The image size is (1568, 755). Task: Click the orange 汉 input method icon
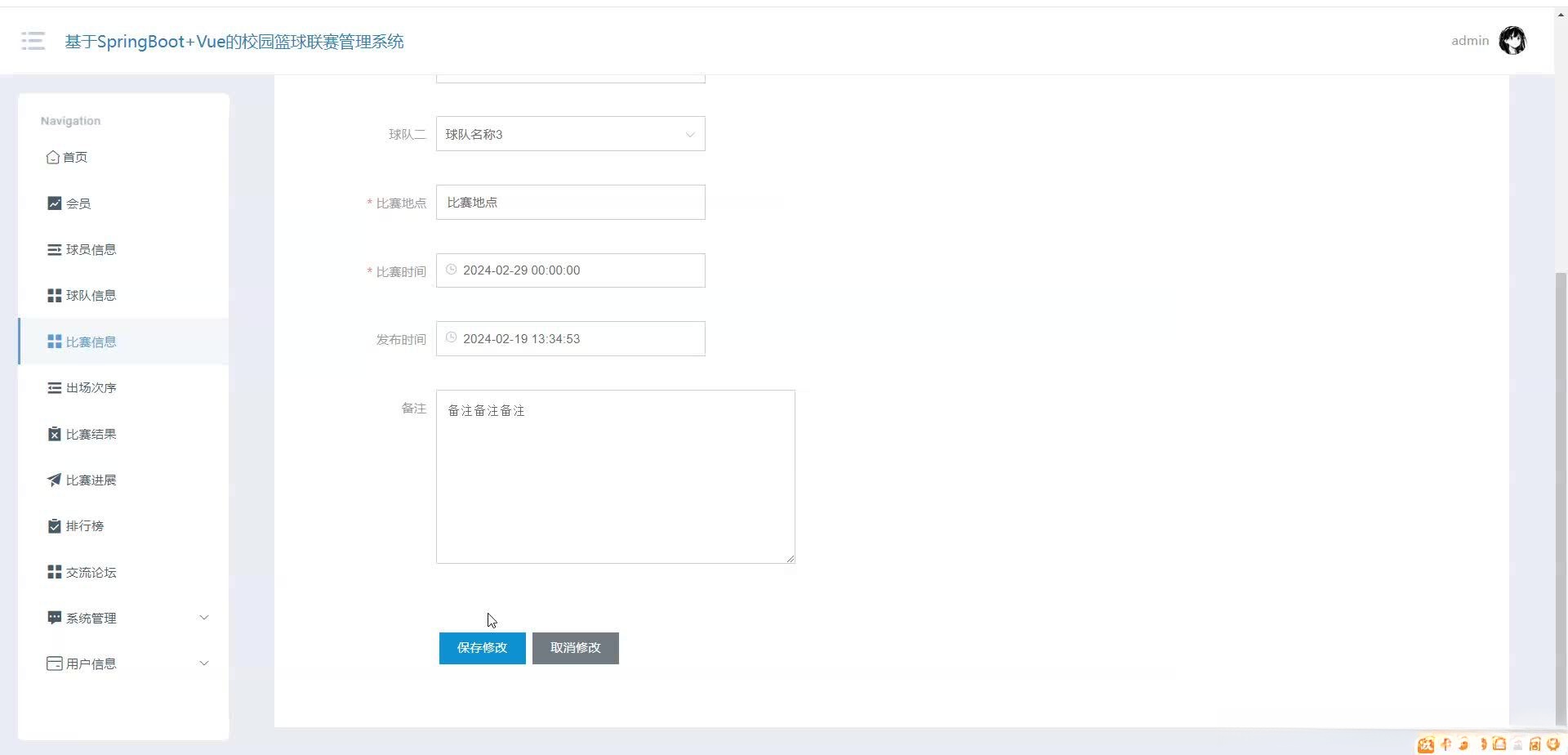coord(1426,744)
